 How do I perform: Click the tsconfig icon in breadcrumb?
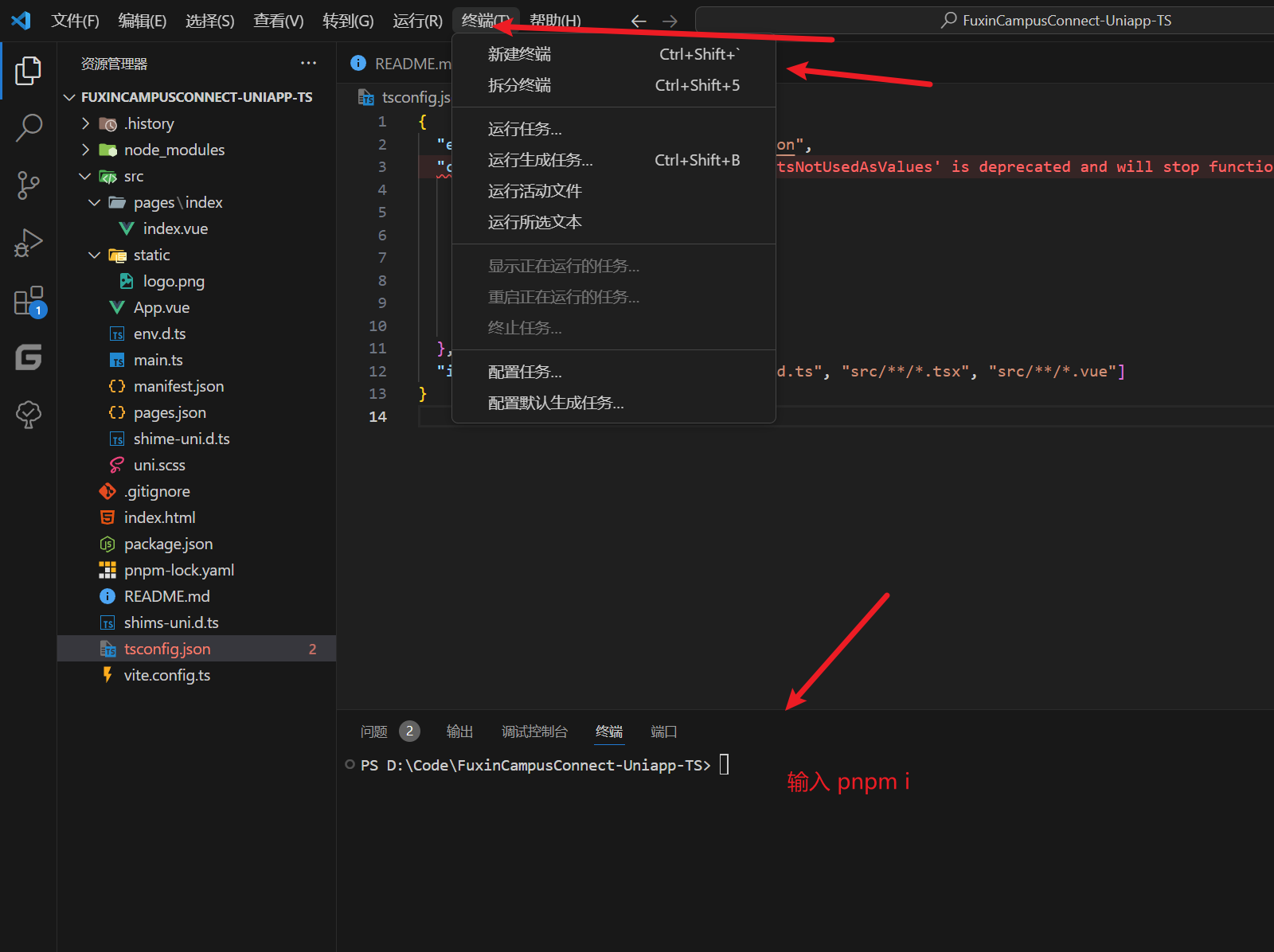(366, 97)
